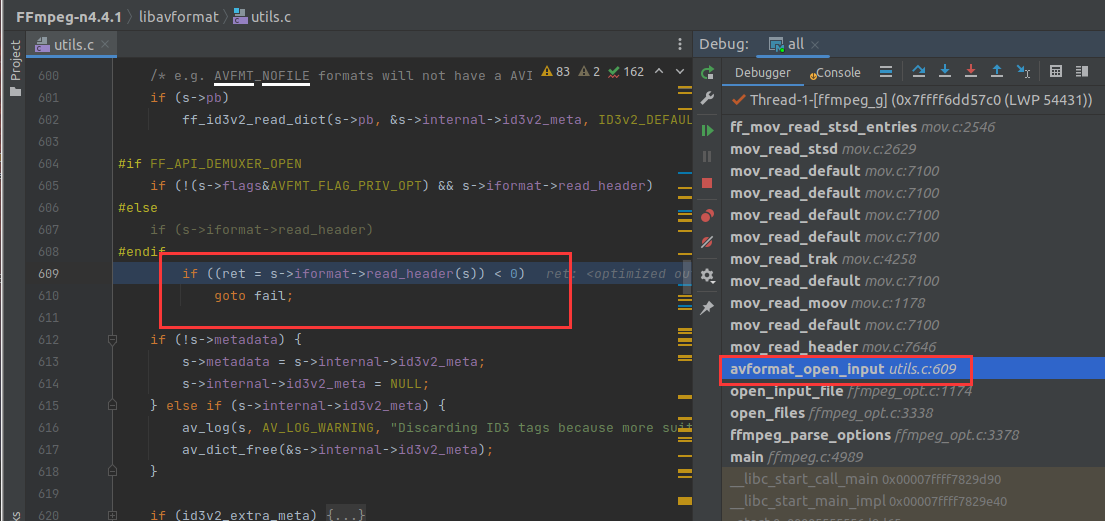Screen dimensions: 1105x521
Task: Click the Step Over icon
Action: click(x=919, y=72)
